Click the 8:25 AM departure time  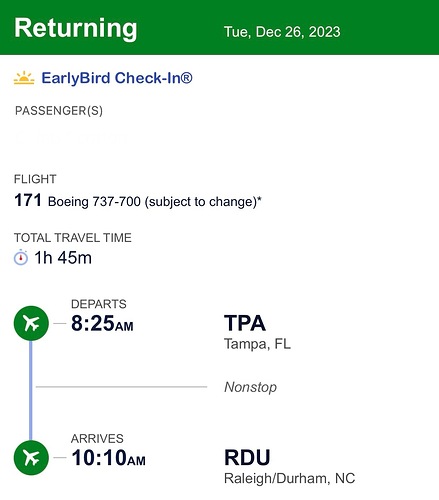coord(102,323)
